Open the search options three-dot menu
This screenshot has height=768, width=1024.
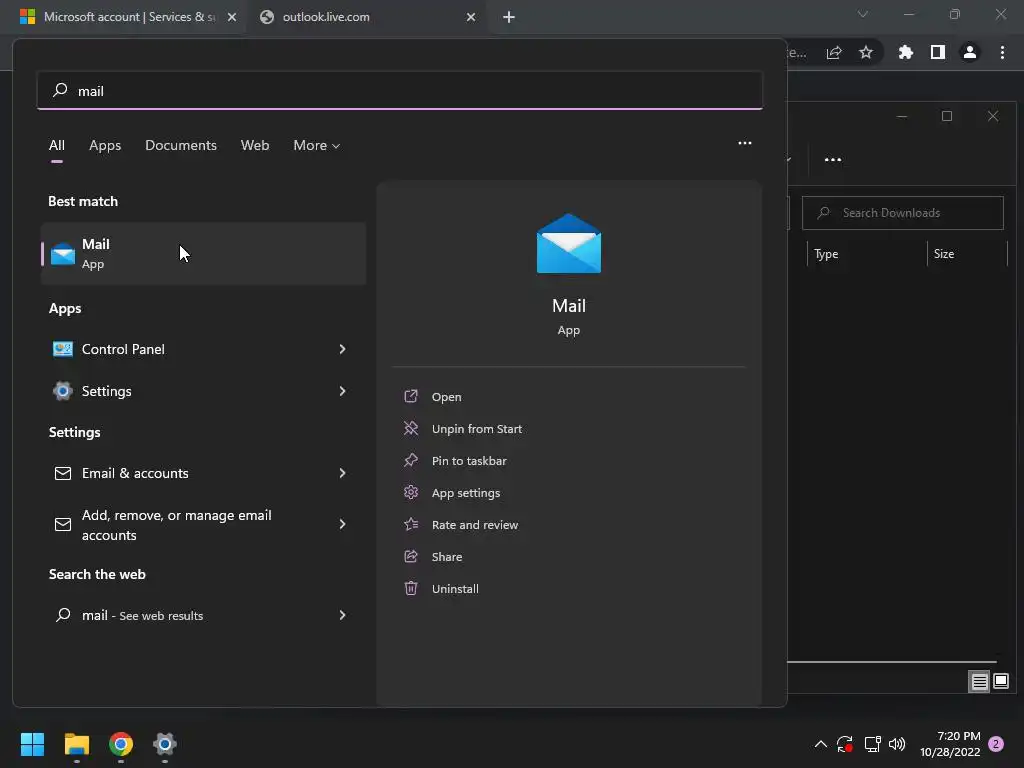point(744,143)
